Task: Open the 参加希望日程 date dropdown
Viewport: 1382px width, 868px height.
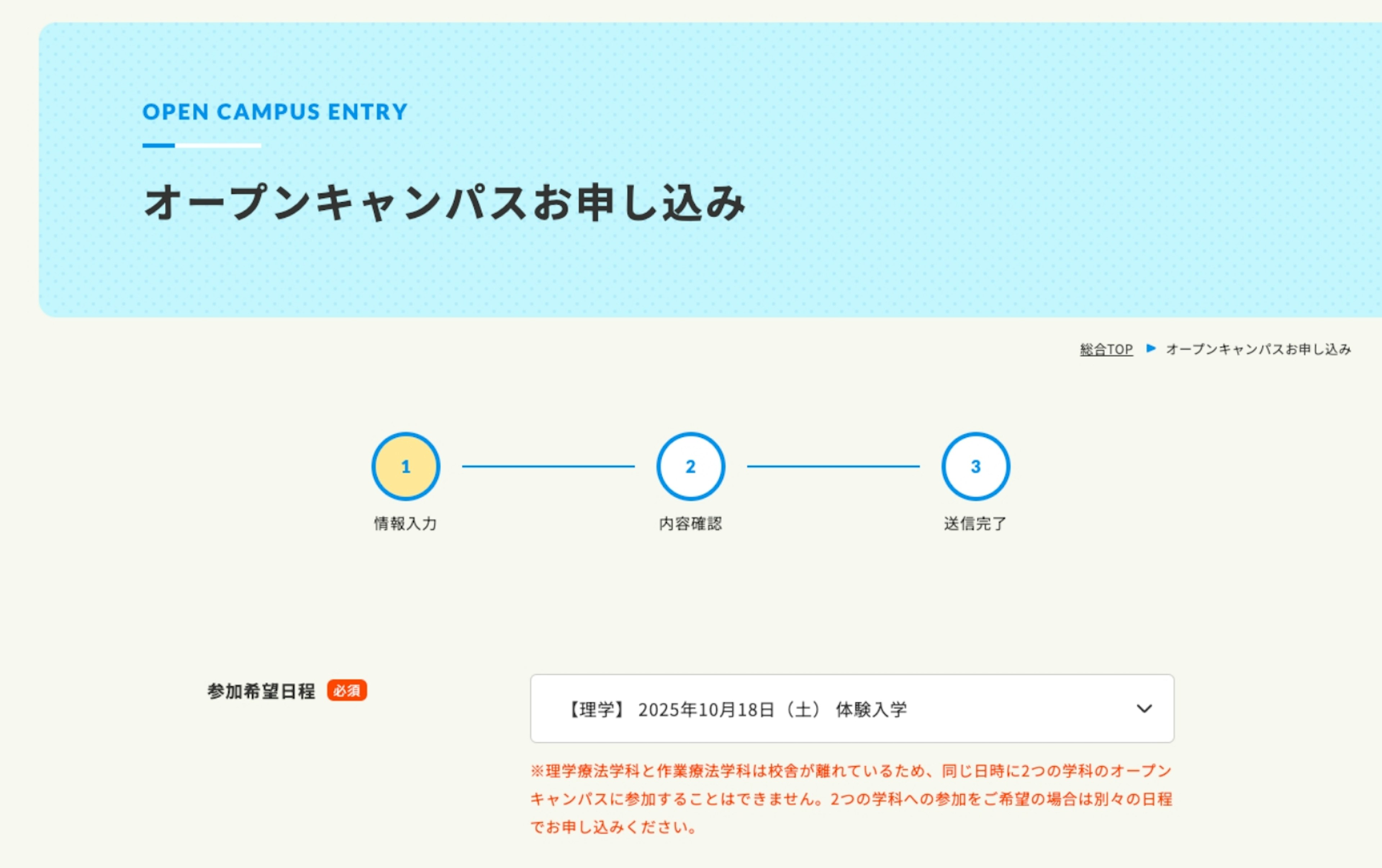Action: [852, 709]
